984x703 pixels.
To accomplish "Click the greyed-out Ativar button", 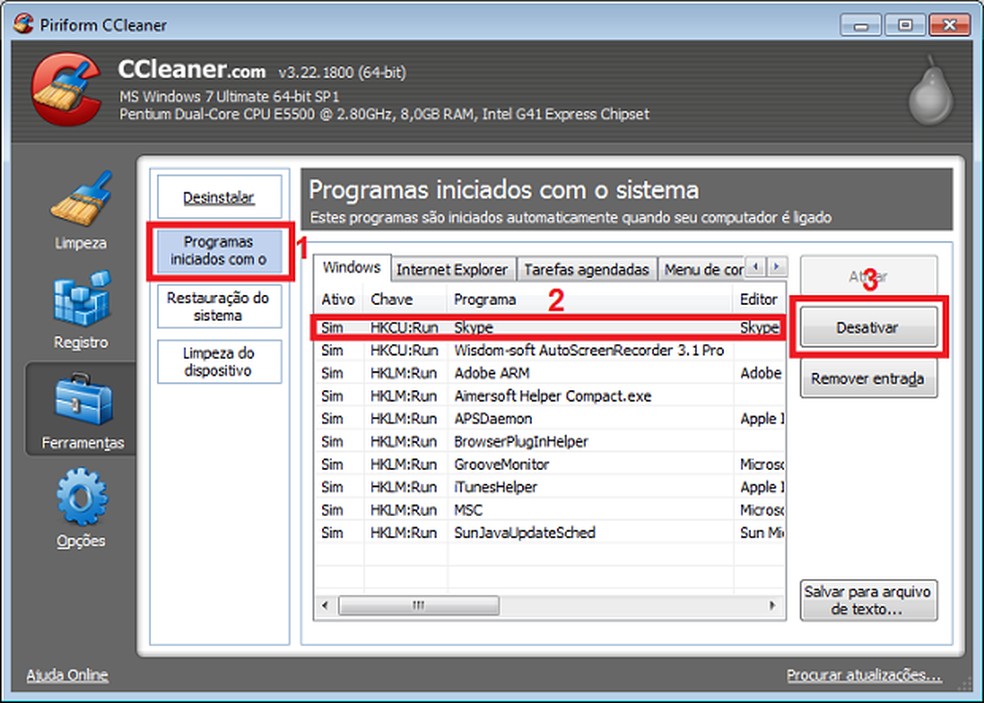I will [x=869, y=276].
